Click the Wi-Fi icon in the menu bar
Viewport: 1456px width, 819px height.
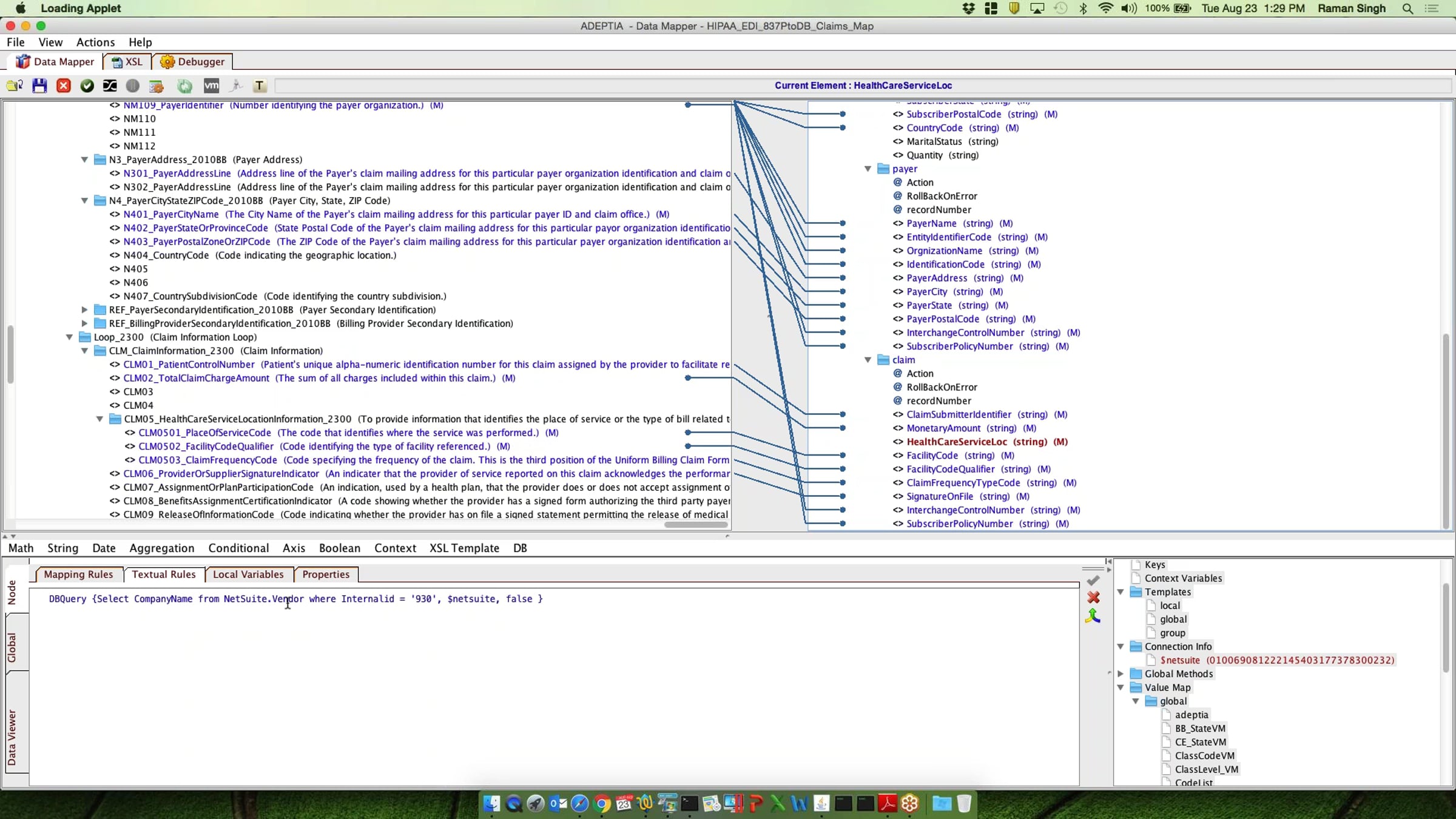click(1105, 8)
